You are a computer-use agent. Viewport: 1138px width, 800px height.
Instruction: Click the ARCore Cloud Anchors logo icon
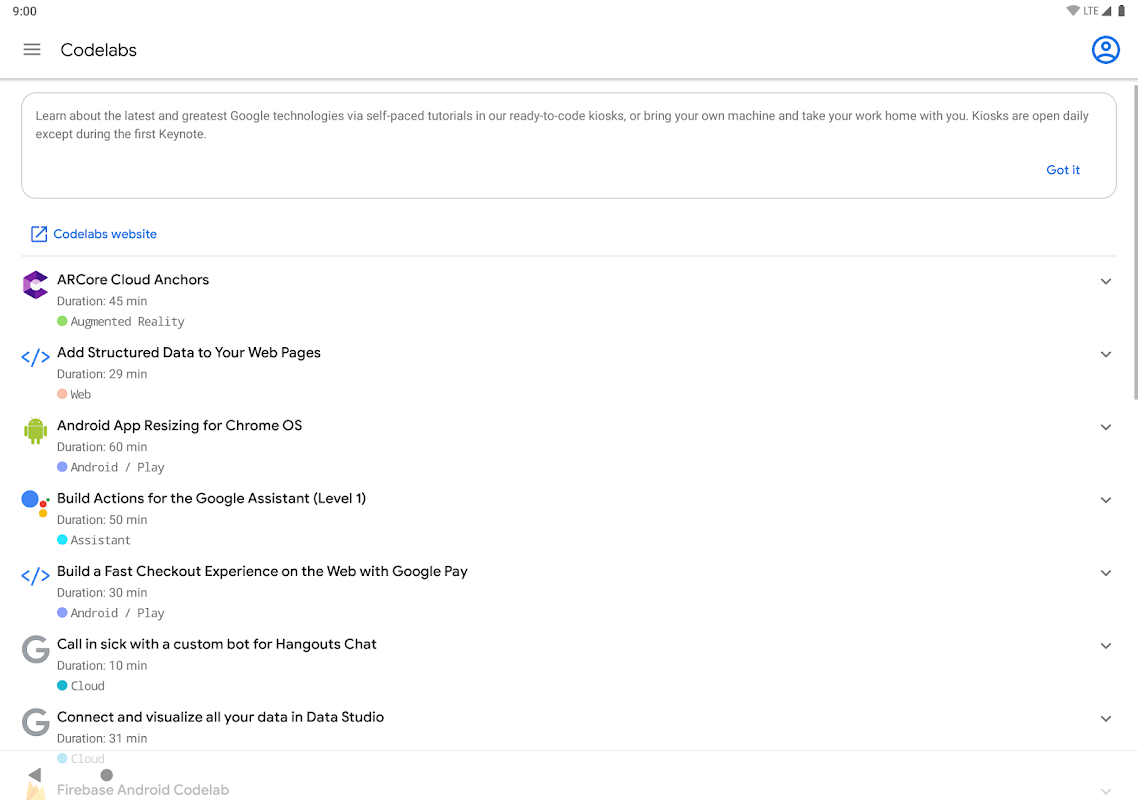click(35, 285)
